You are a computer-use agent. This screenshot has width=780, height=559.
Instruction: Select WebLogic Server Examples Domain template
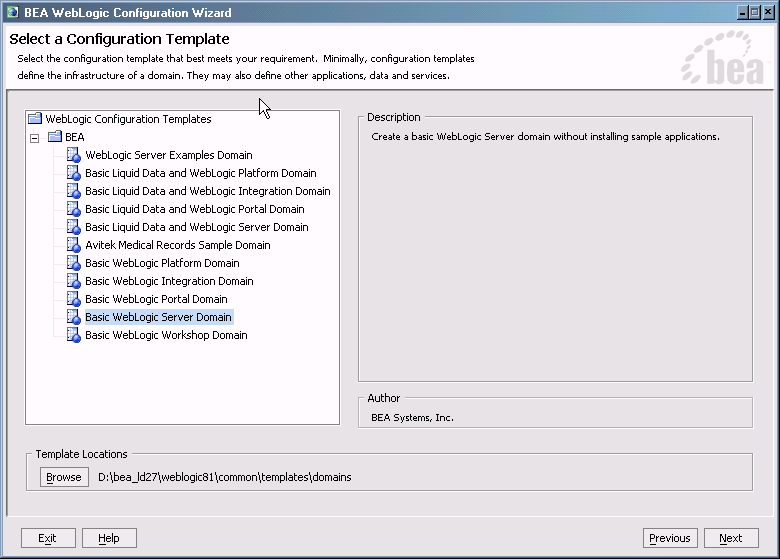tap(169, 155)
